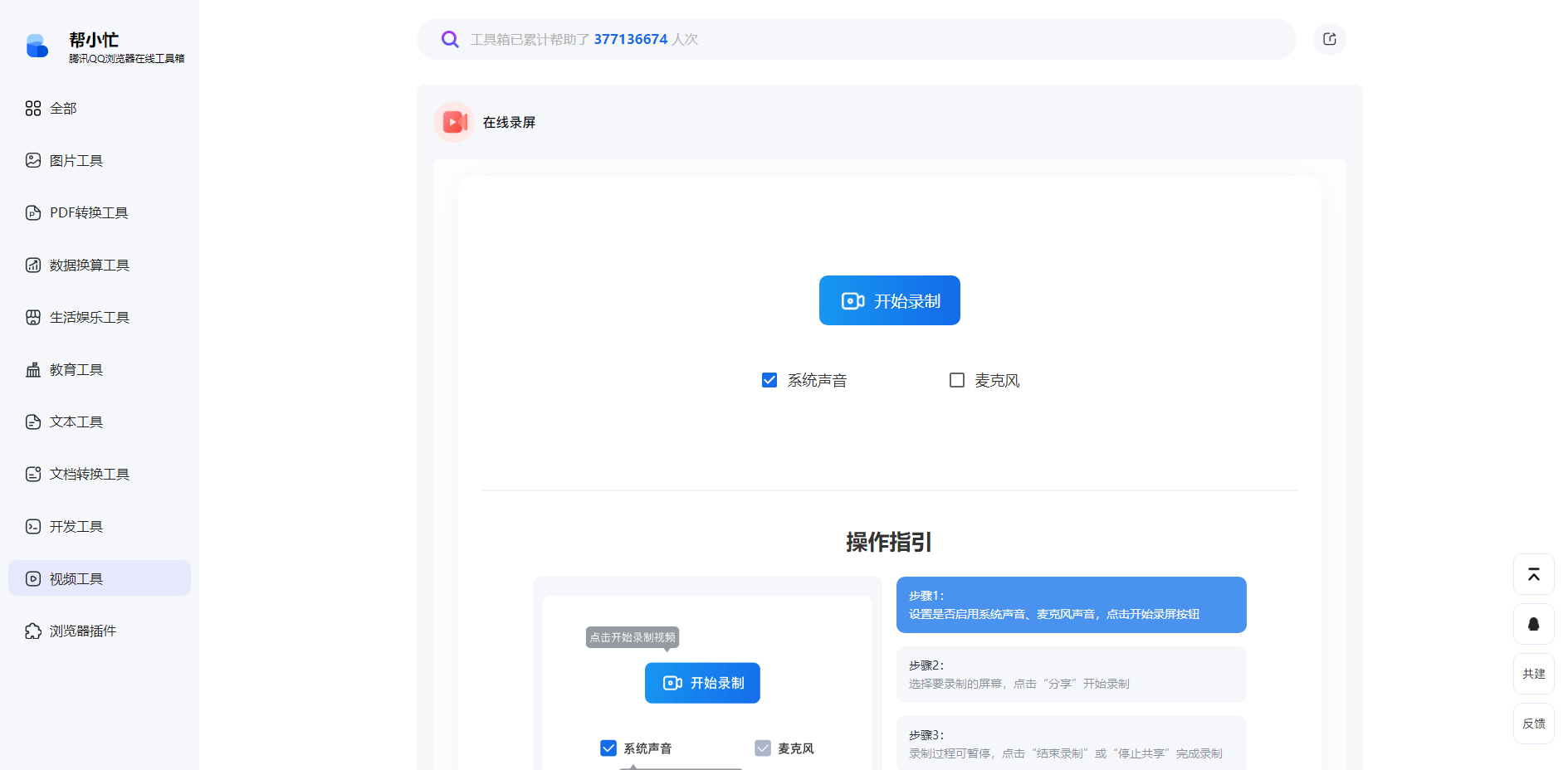The height and width of the screenshot is (770, 1568).
Task: Click the guide preview 开始录制 button
Action: [x=702, y=683]
